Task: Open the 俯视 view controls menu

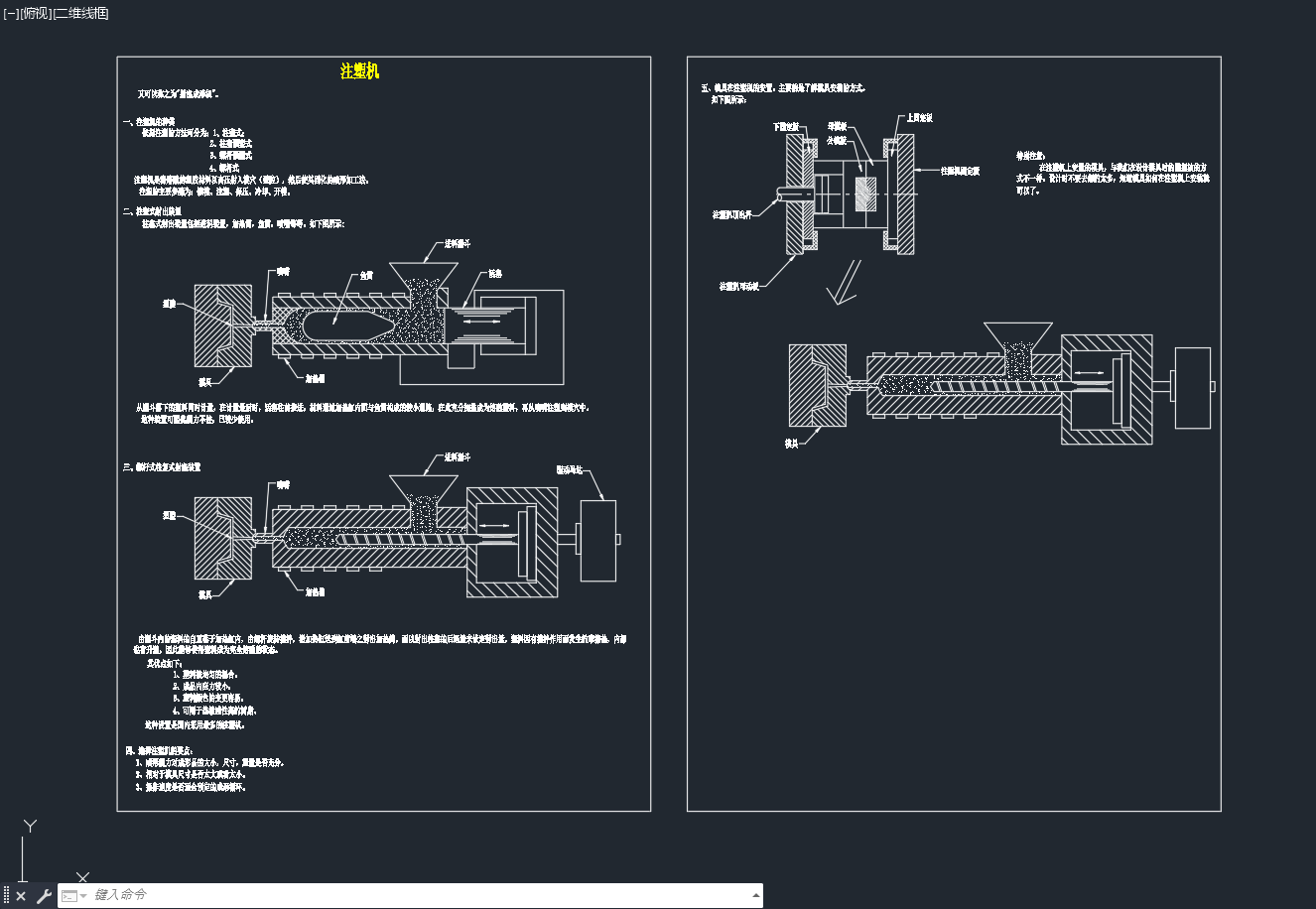Action: pos(35,13)
